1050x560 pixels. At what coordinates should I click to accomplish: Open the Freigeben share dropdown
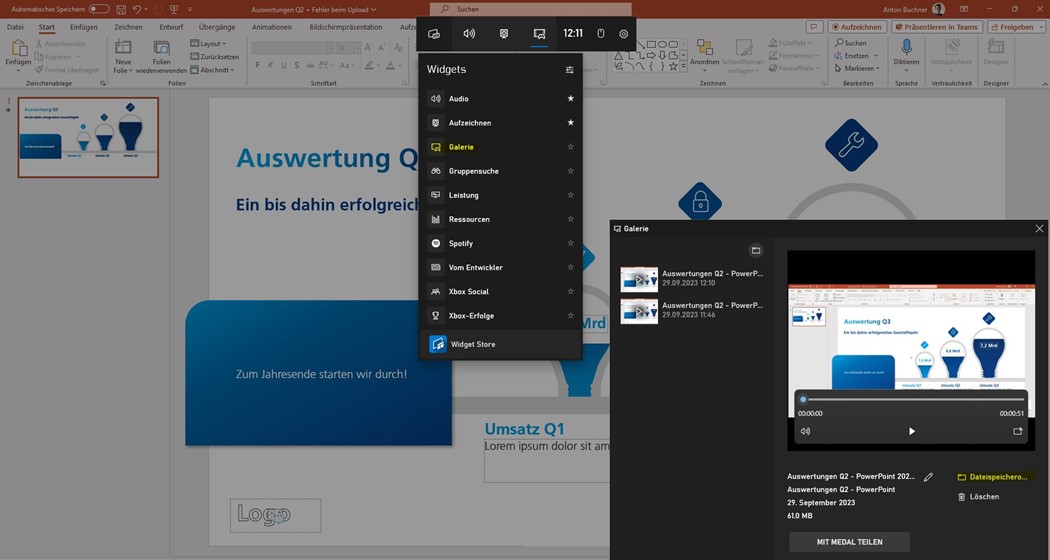coord(1016,27)
